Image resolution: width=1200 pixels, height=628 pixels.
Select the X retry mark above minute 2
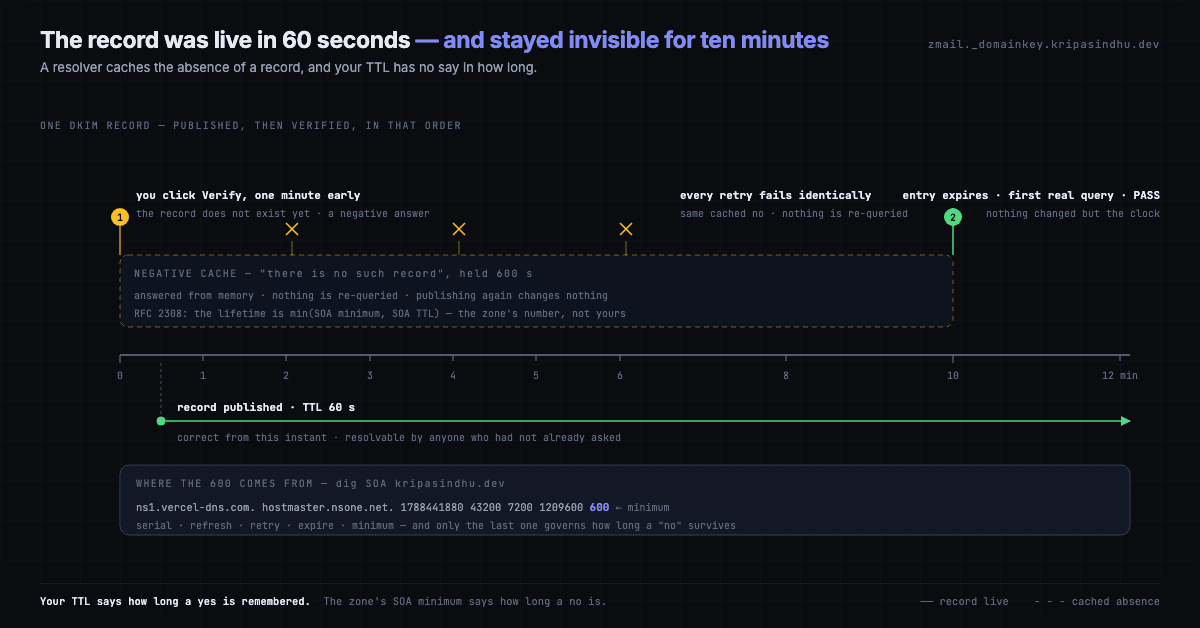coord(292,229)
